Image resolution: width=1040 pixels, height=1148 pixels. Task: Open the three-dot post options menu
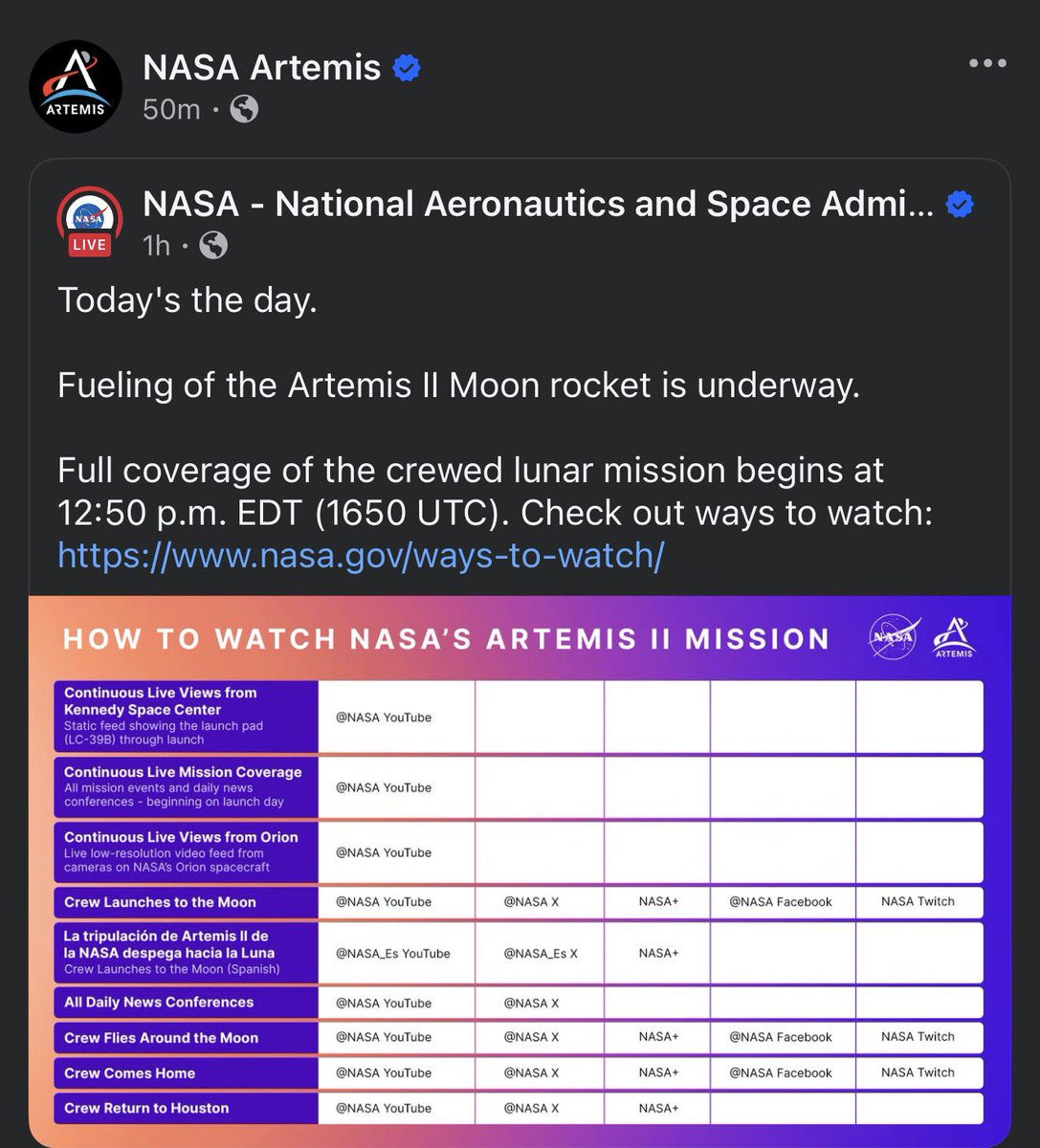click(x=987, y=63)
